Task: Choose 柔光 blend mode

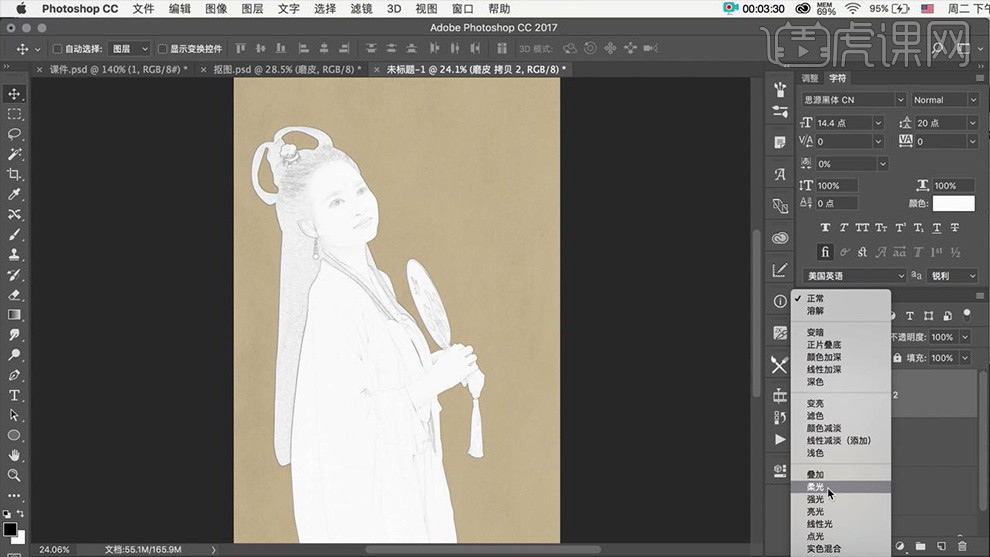Action: pyautogui.click(x=840, y=487)
